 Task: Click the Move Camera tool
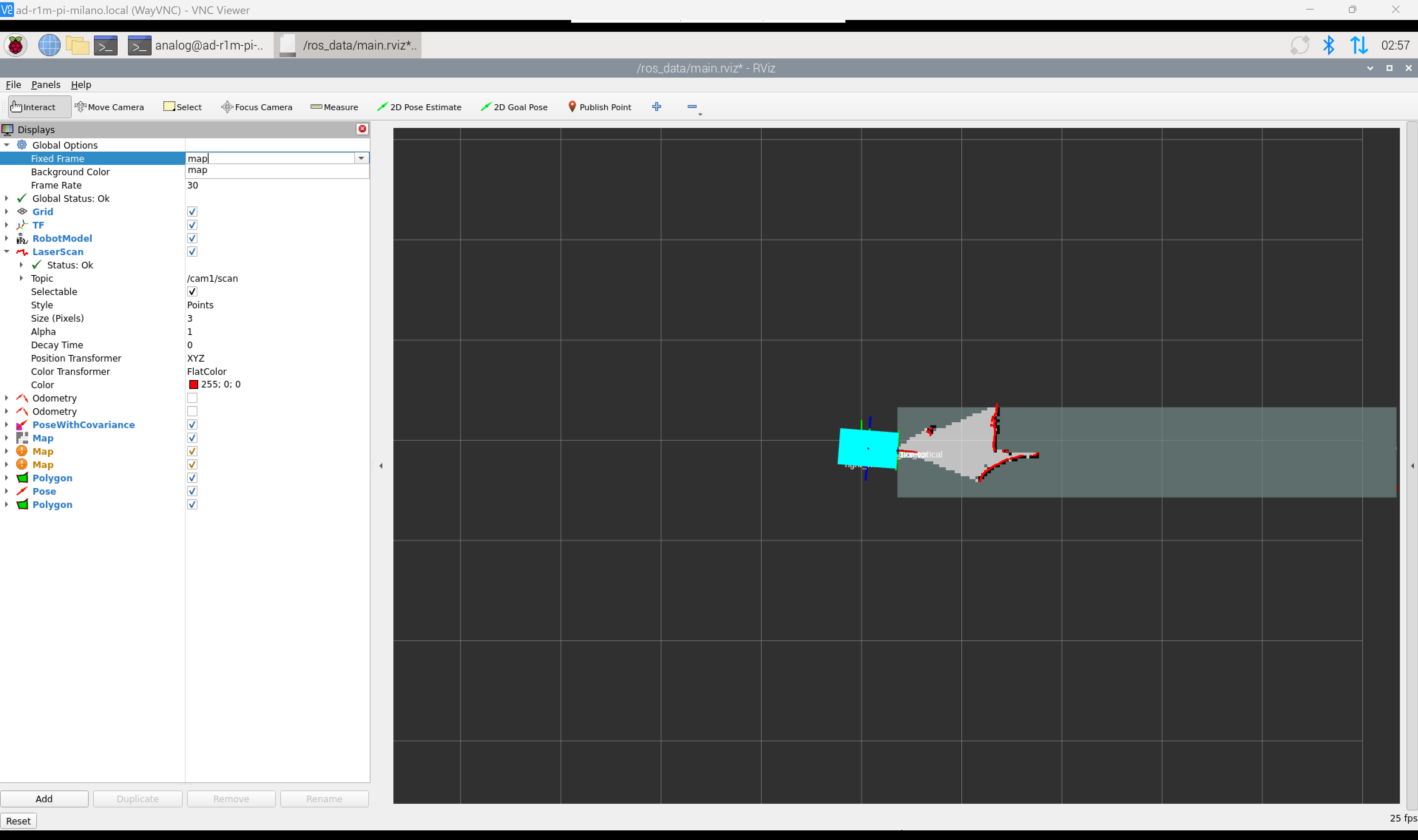[x=109, y=107]
